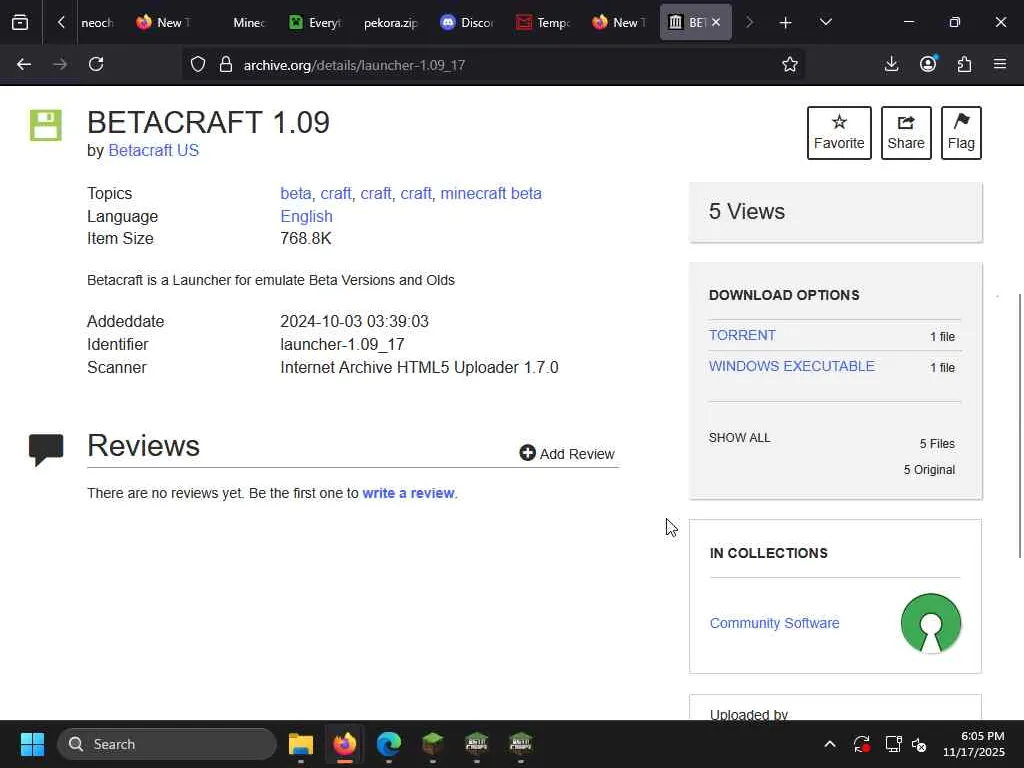This screenshot has width=1024, height=768.
Task: Switch to the neoch tab
Action: coord(97,23)
